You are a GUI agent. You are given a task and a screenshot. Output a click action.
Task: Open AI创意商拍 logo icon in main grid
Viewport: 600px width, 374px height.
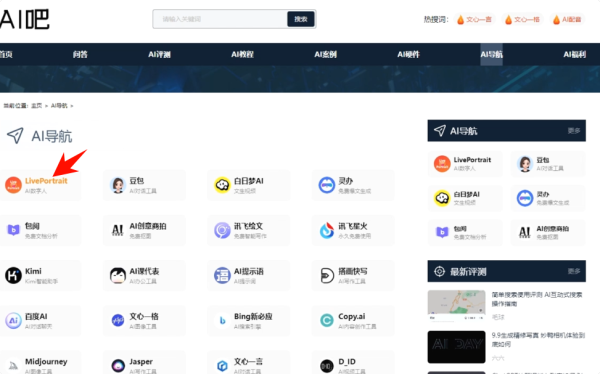coord(118,230)
